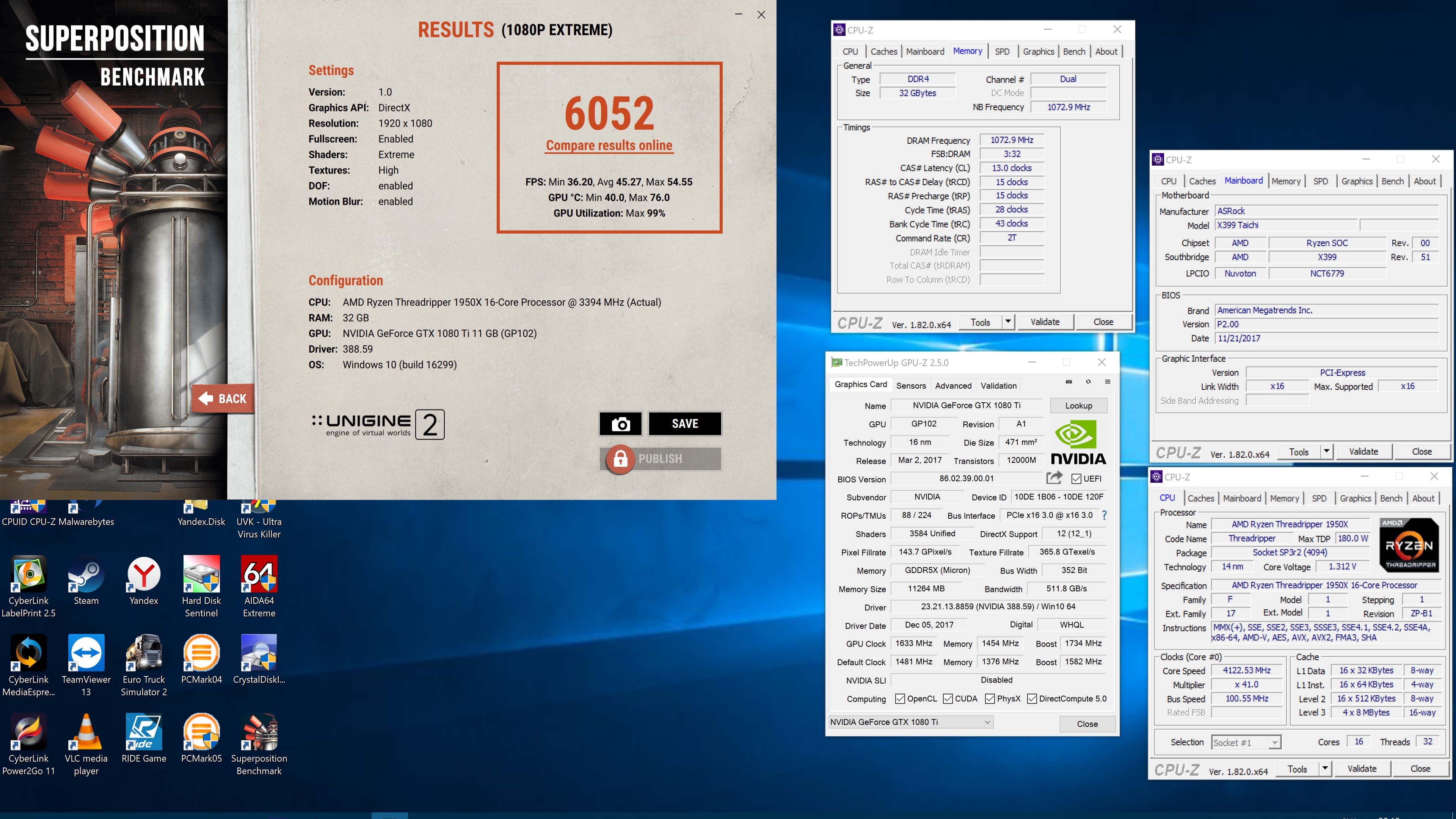Click the lock icon on the PUBLISH button
This screenshot has width=1456, height=819.
(x=620, y=459)
